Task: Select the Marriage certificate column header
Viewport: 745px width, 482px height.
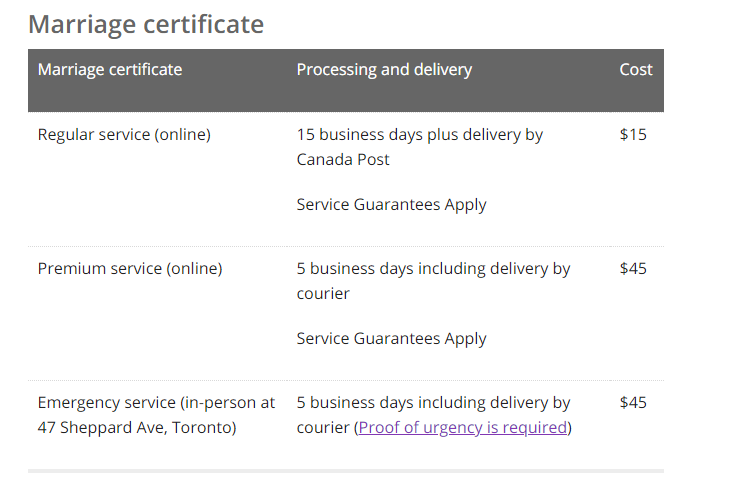Action: pyautogui.click(x=110, y=69)
